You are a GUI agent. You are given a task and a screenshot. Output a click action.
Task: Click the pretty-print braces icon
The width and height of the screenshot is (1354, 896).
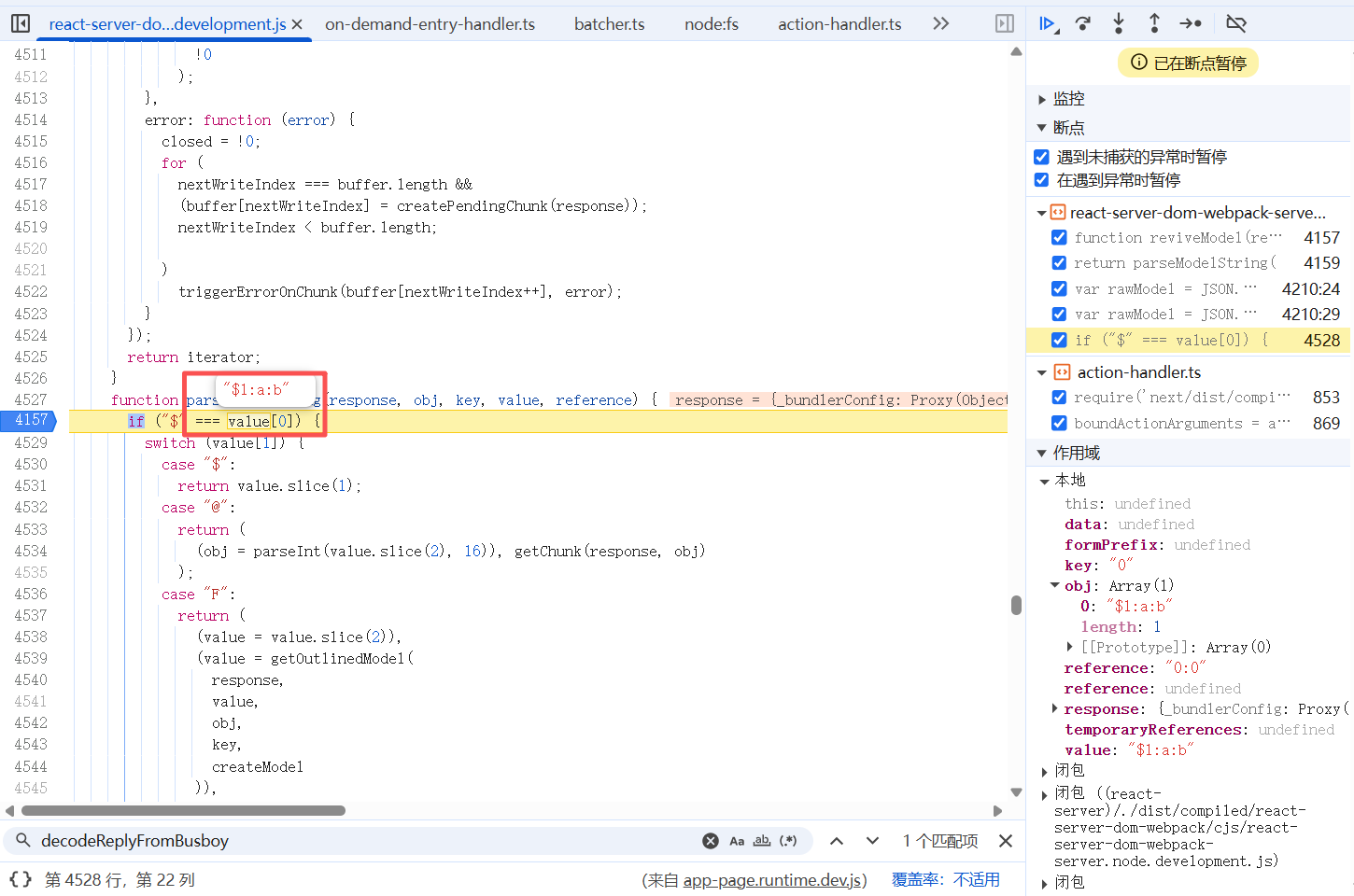(20, 879)
